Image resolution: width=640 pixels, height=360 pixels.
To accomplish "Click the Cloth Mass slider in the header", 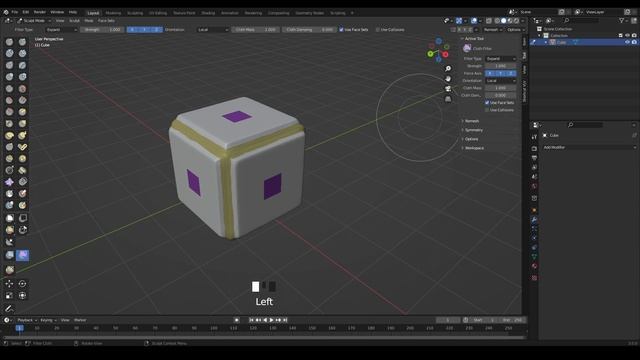I will [x=255, y=30].
